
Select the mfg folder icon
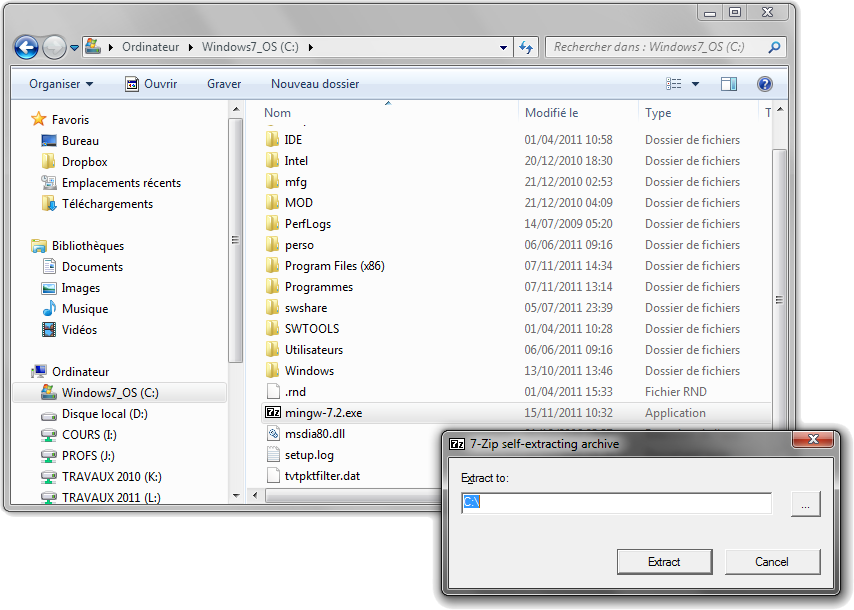(x=272, y=181)
